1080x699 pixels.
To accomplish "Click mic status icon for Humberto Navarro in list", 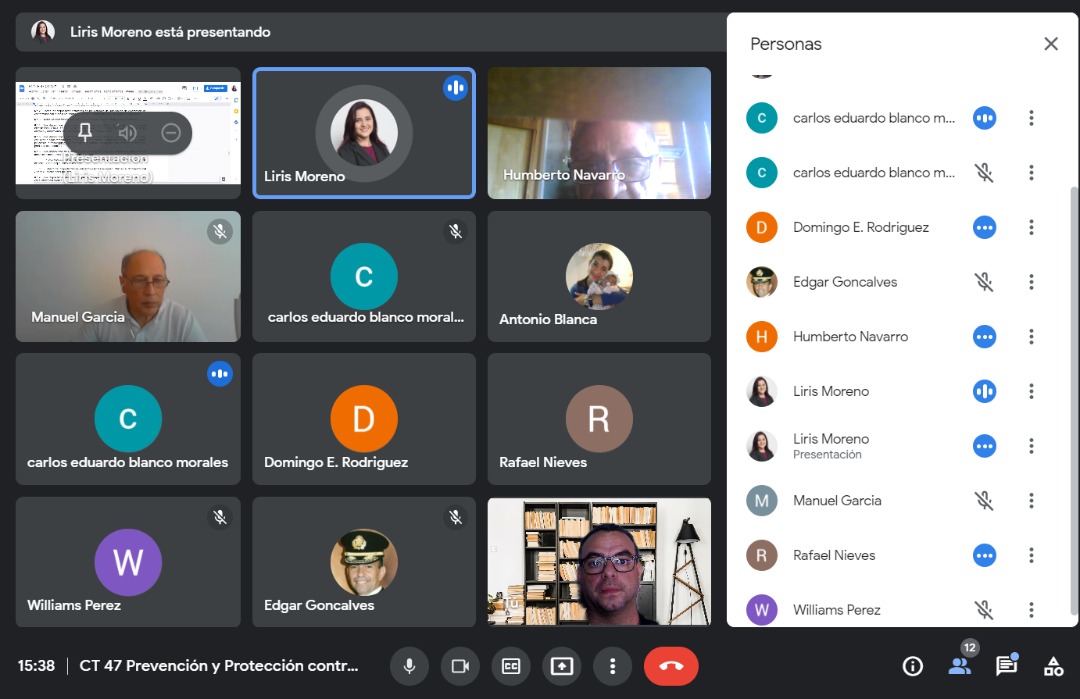I will point(984,337).
